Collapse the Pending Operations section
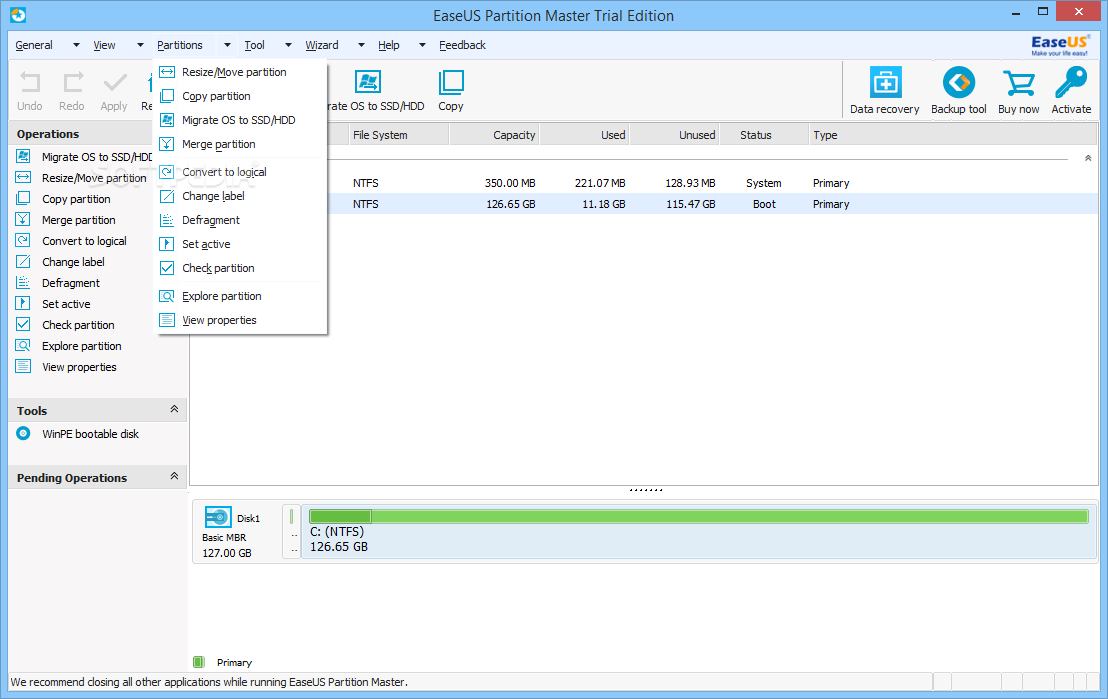1108x699 pixels. coord(174,476)
